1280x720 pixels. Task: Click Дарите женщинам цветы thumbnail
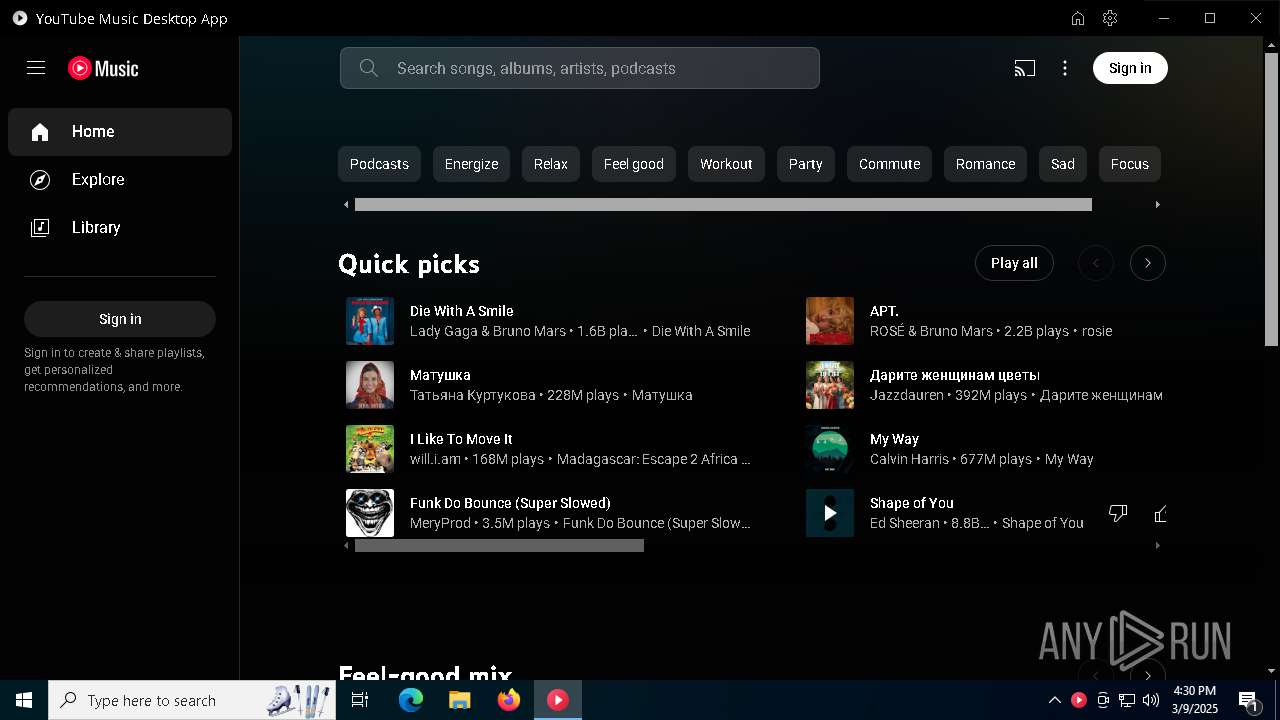click(830, 385)
